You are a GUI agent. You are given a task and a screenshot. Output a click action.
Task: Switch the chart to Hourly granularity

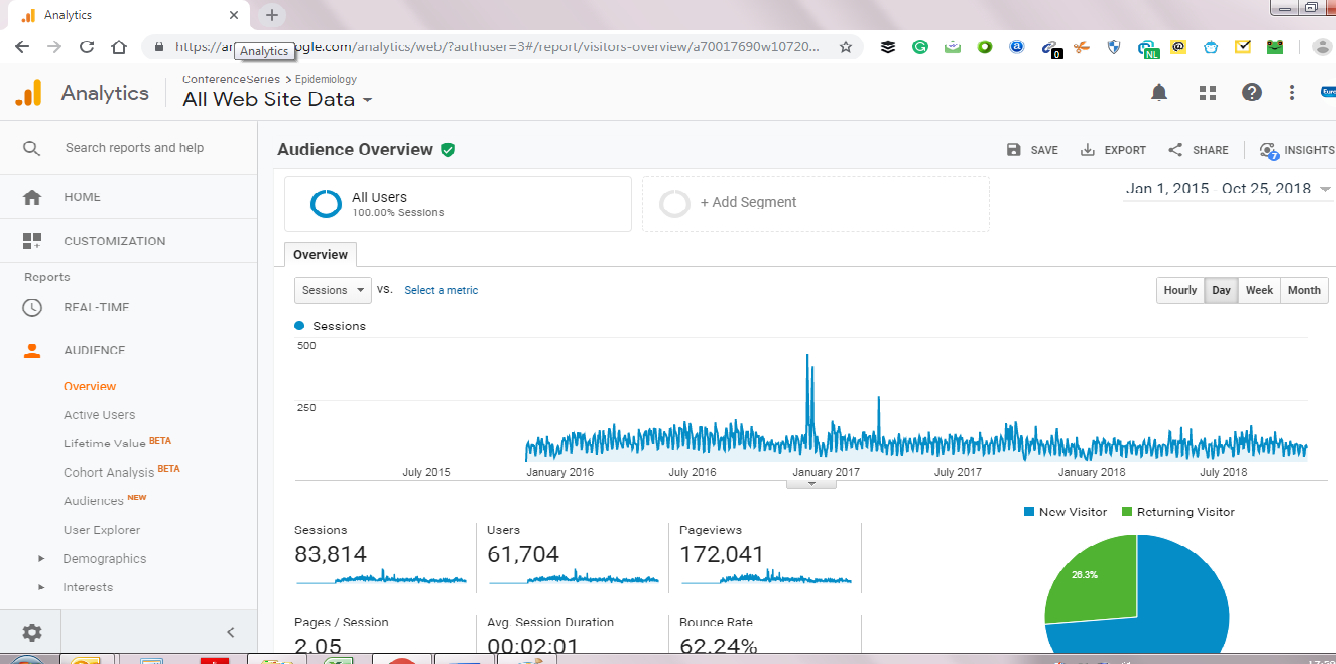pos(1180,290)
